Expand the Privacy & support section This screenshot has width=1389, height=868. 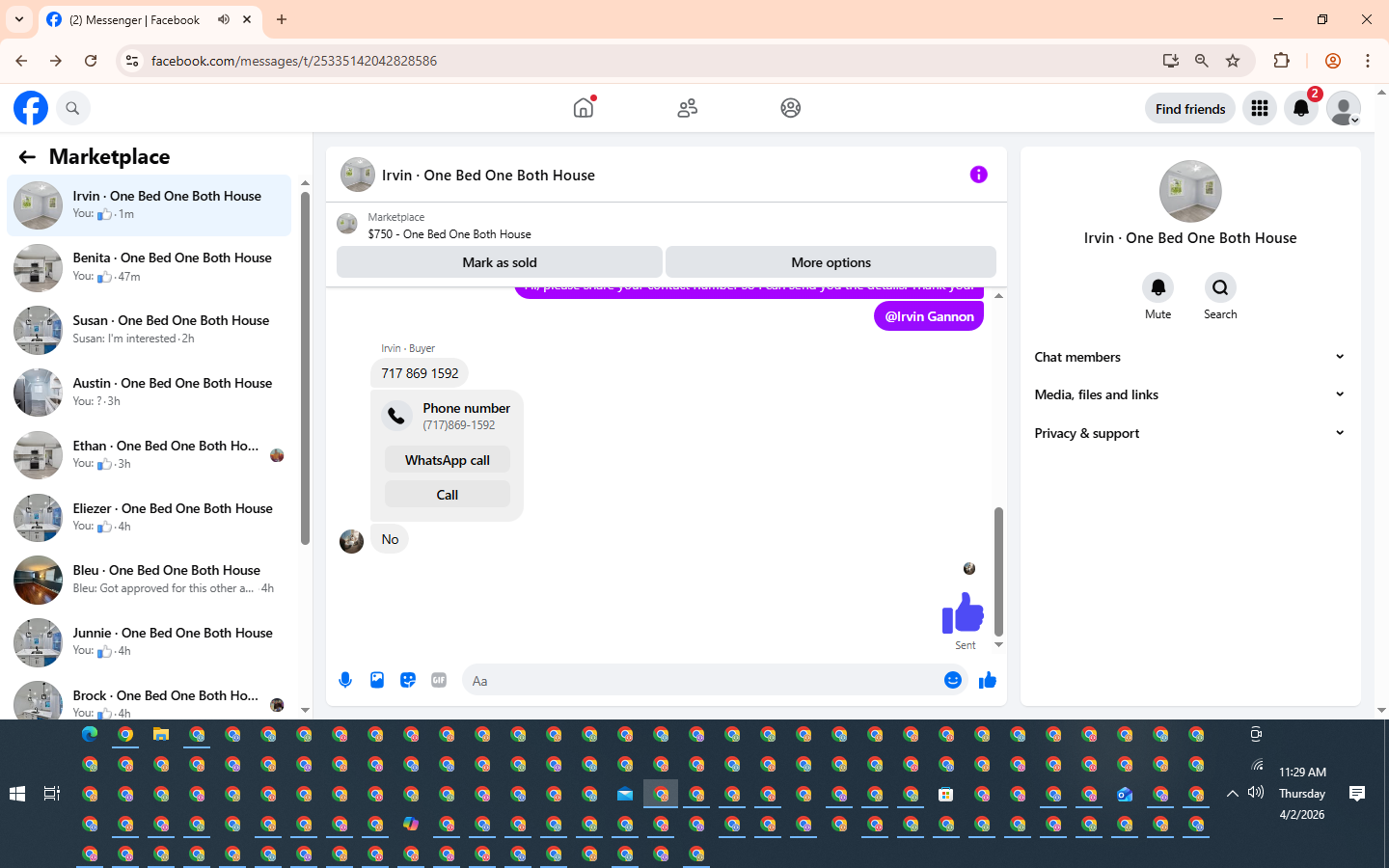click(1190, 433)
